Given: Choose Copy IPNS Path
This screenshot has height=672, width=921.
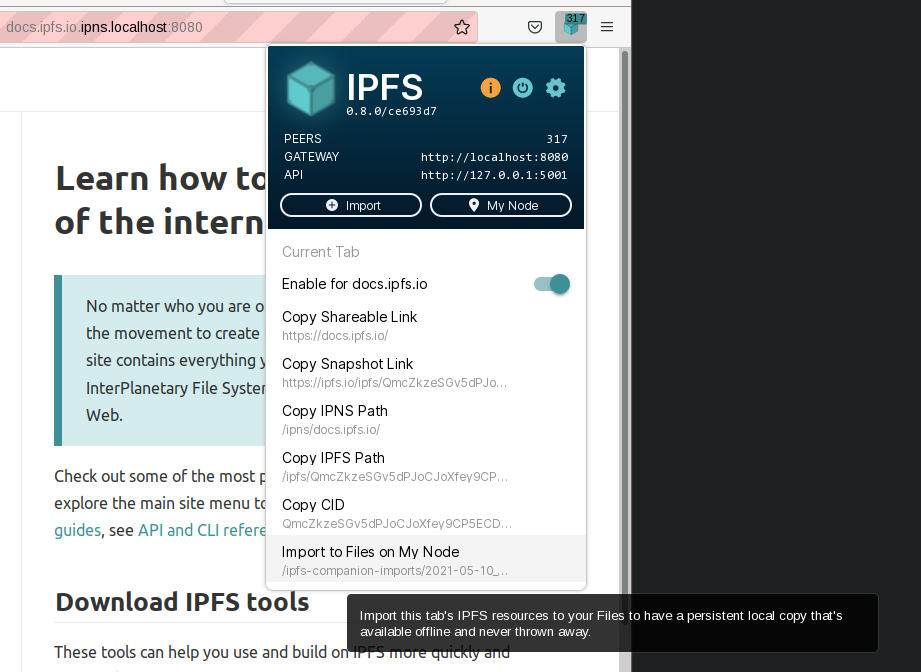Looking at the screenshot, I should coord(426,419).
